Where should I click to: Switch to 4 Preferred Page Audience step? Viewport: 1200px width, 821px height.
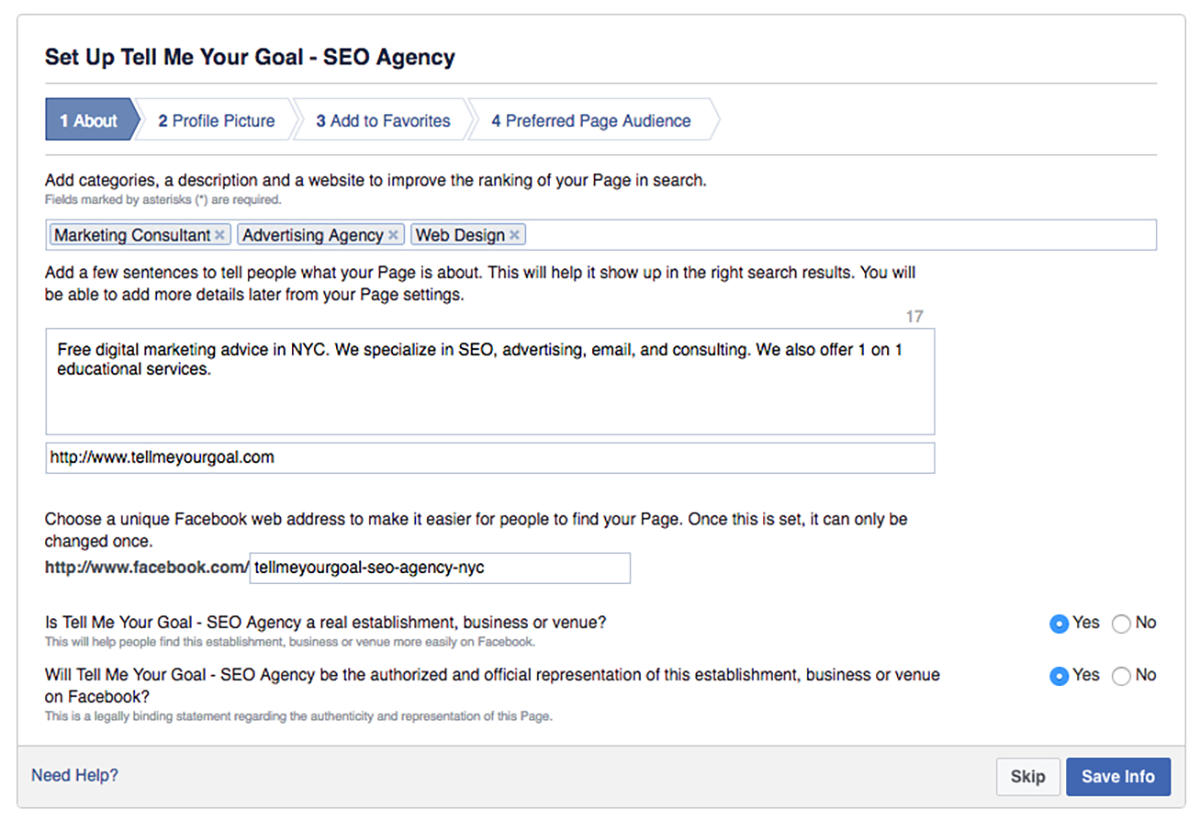point(591,121)
